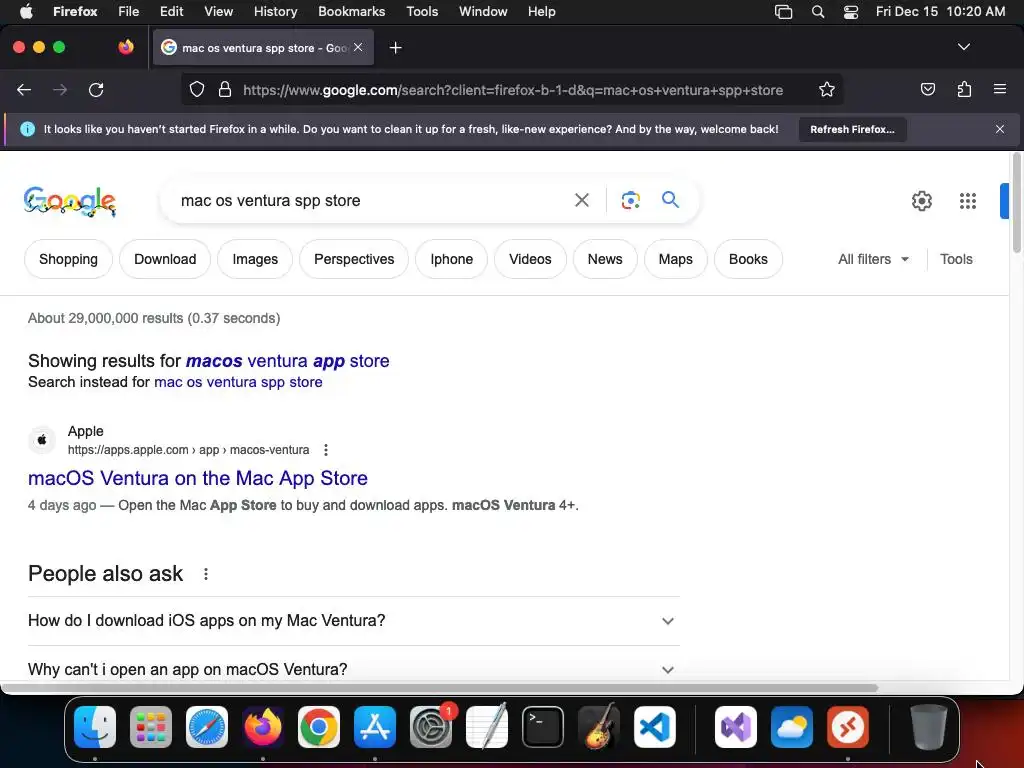Open the tracking protection shield icon
Screen dimensions: 1024x768
coord(197,90)
